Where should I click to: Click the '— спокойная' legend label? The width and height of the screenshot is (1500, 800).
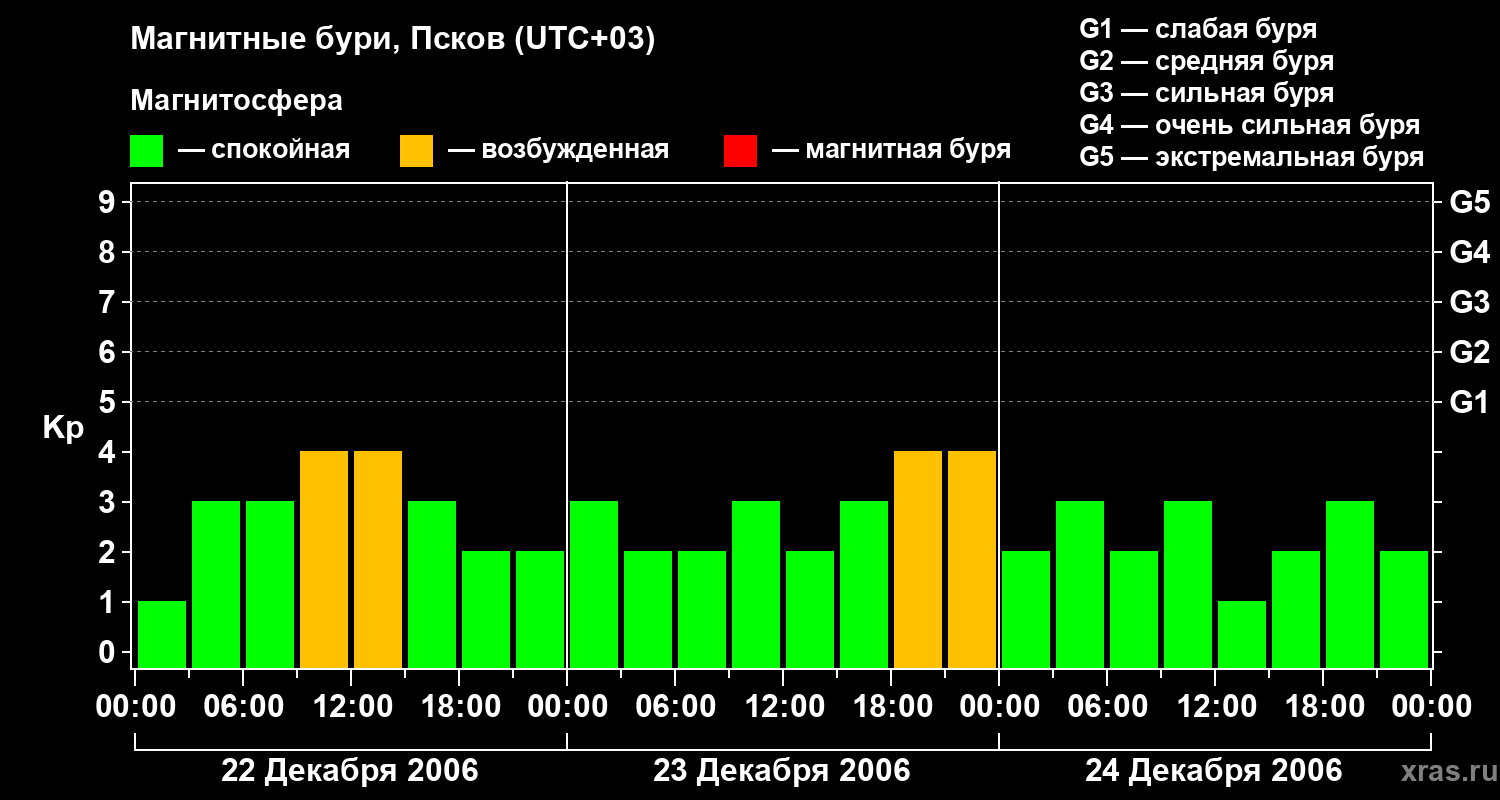[x=264, y=150]
